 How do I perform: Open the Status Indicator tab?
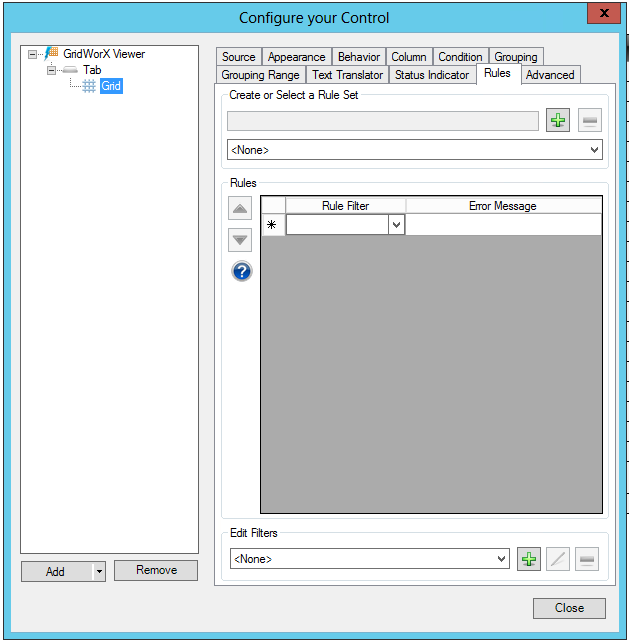point(432,75)
